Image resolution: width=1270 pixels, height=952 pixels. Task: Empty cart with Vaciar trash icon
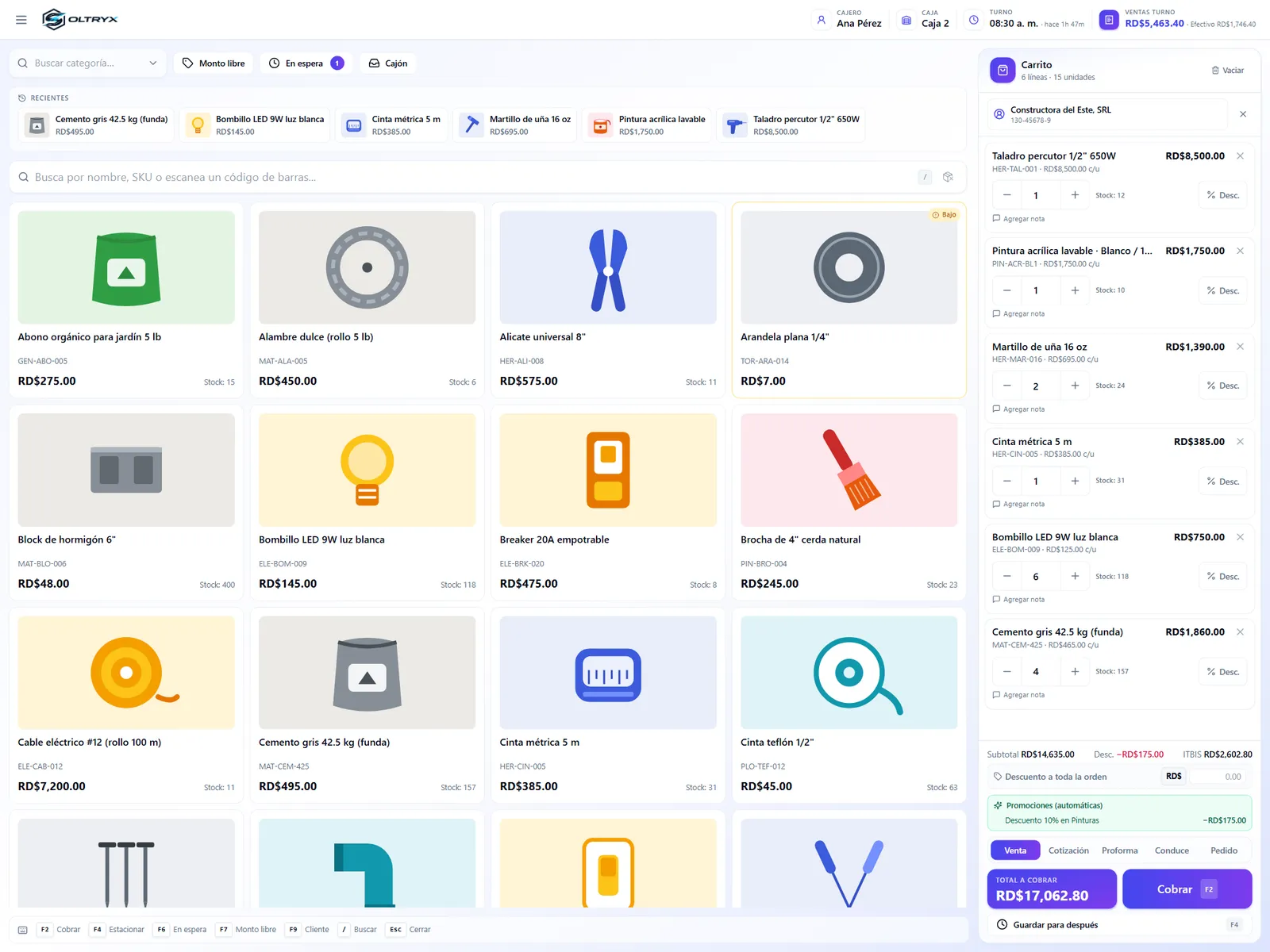click(1228, 71)
